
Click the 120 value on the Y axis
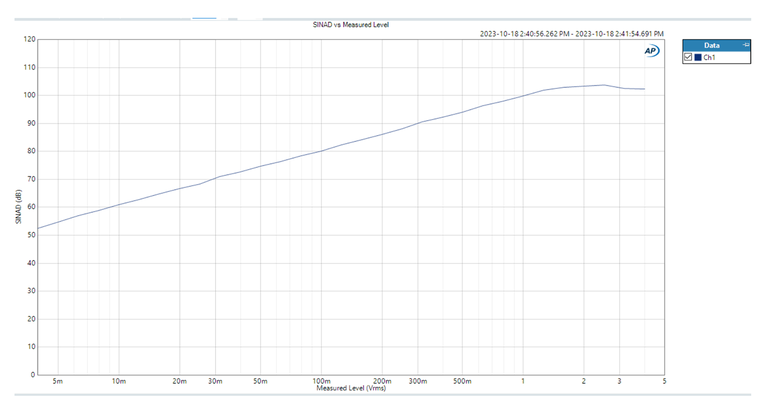tap(29, 39)
